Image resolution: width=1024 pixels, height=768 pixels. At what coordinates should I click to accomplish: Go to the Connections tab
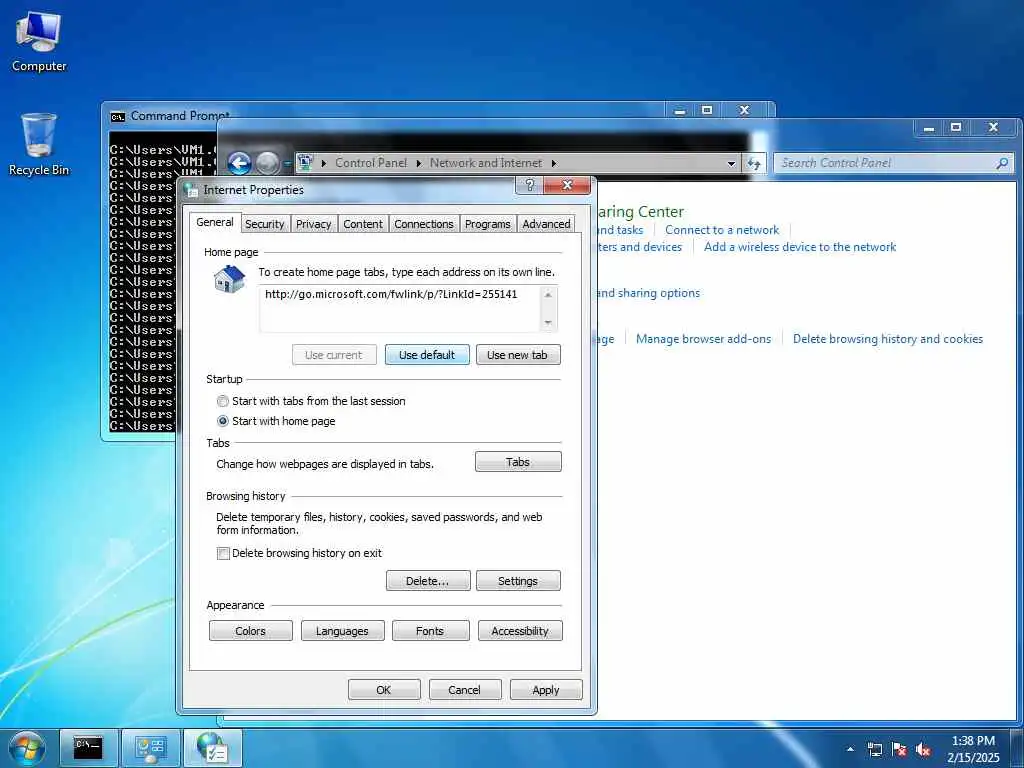(x=424, y=224)
